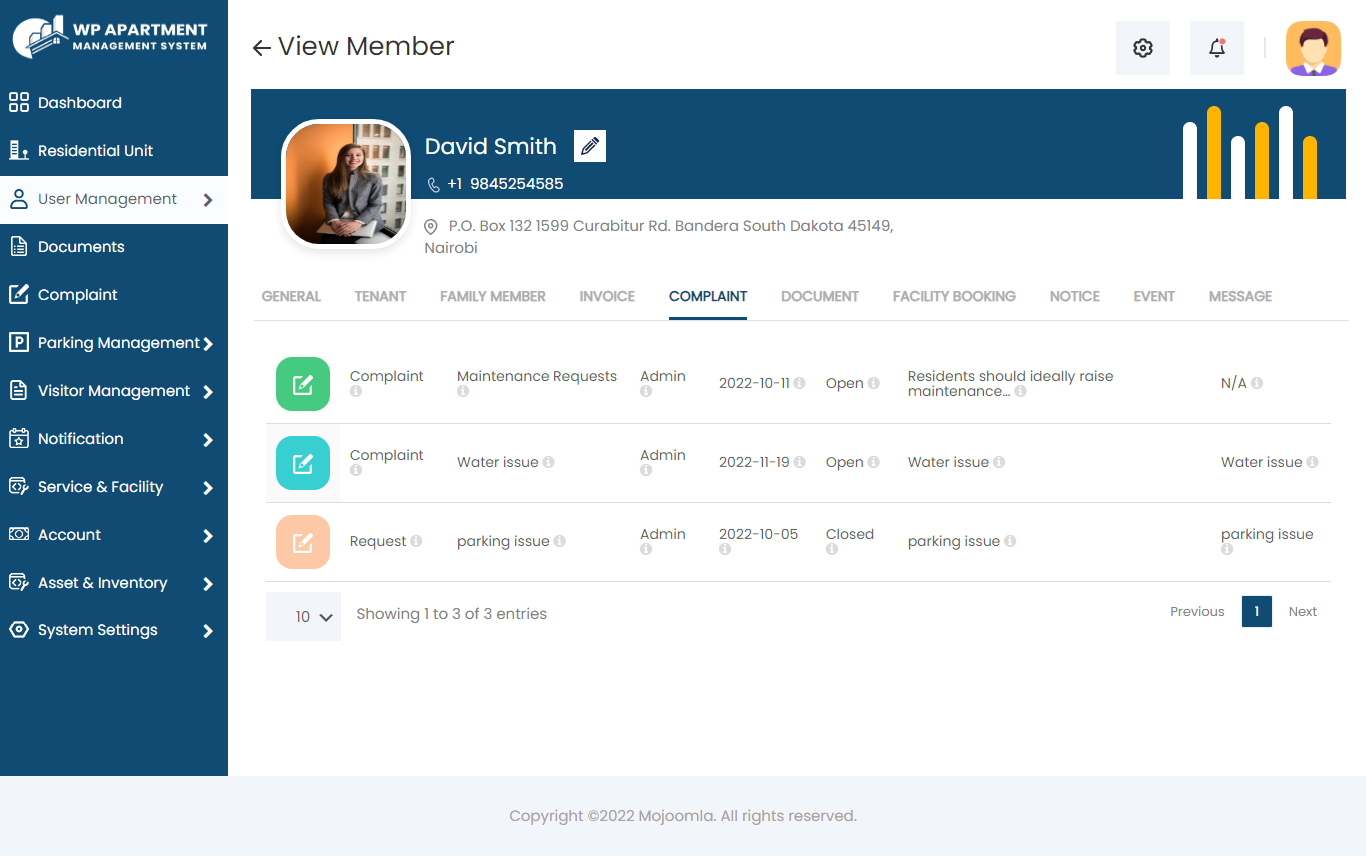Click 'Residents should ideally raise maintenance...' description
This screenshot has width=1366, height=857.
[x=1010, y=384]
